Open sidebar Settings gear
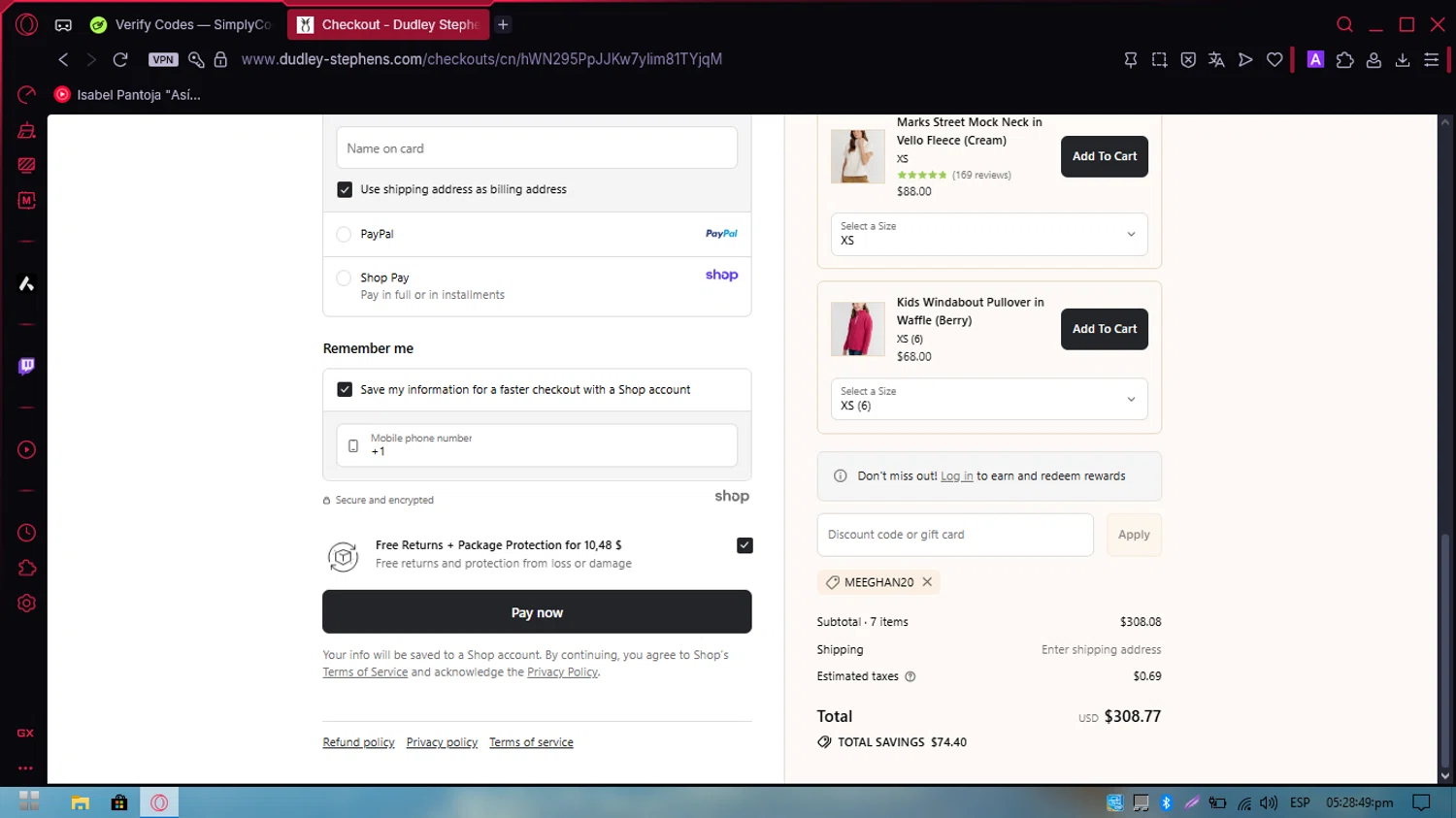 (x=26, y=604)
